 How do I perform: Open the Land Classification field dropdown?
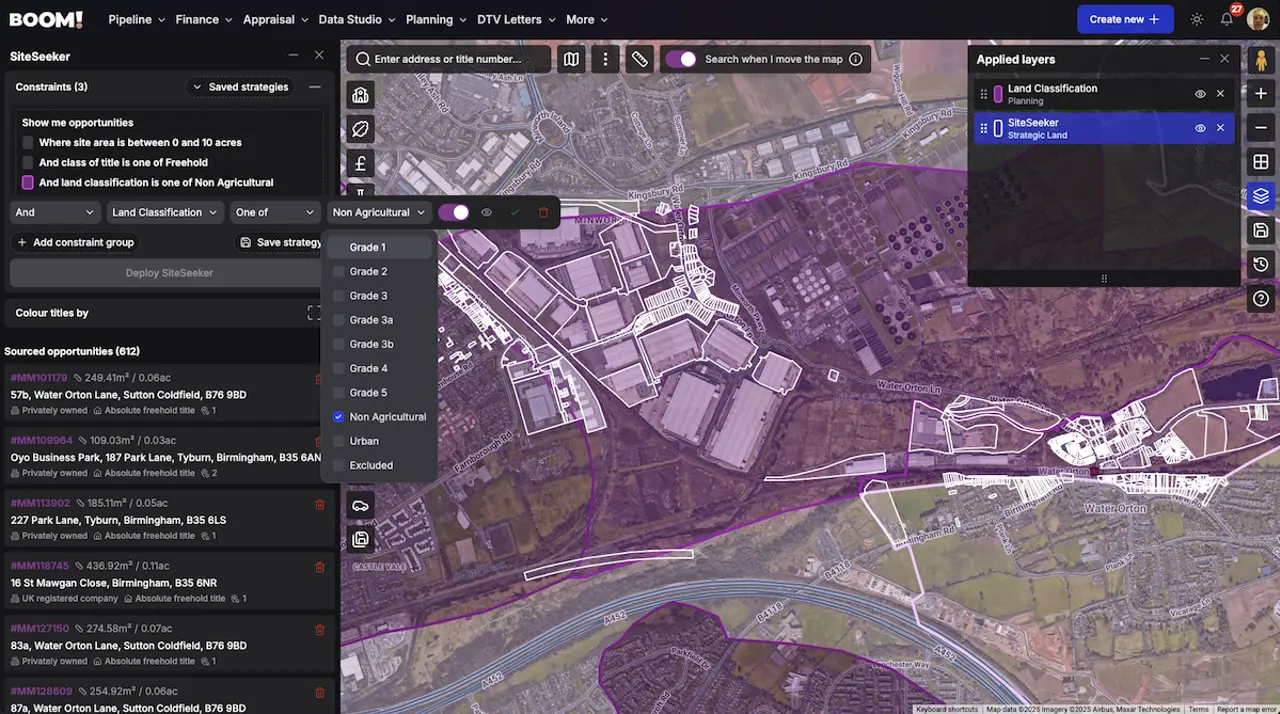(x=164, y=212)
